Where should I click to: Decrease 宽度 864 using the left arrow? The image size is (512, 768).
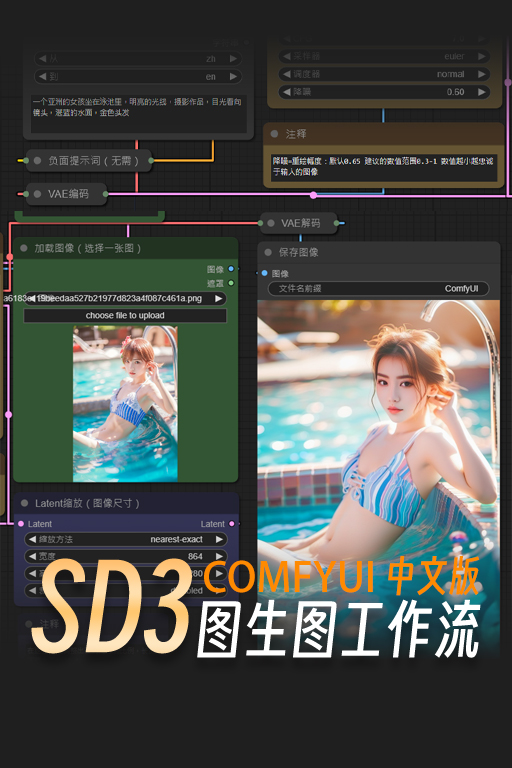[x=32, y=556]
